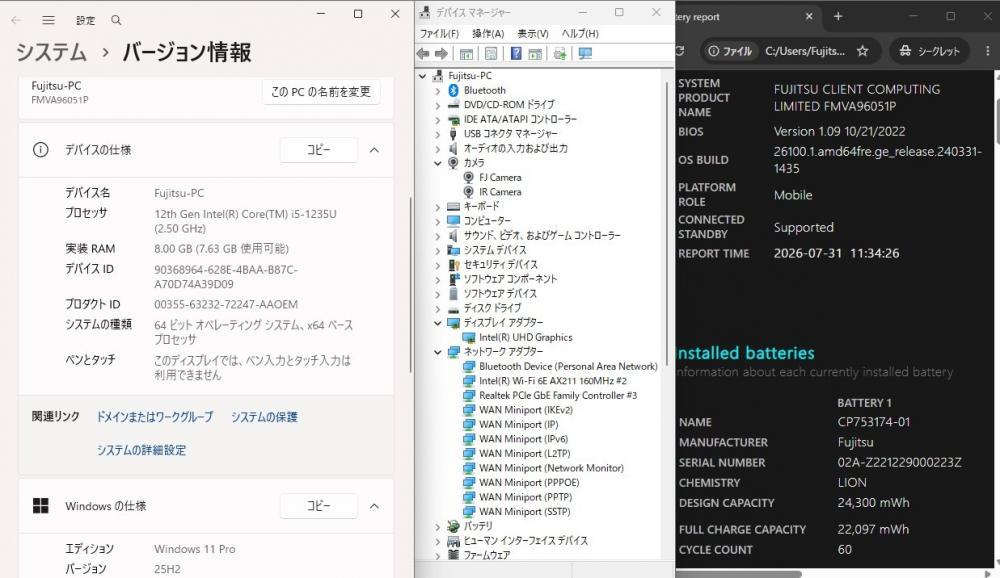Viewport: 1000px width, 578px height.
Task: Open new browser tab with plus
Action: pos(838,17)
